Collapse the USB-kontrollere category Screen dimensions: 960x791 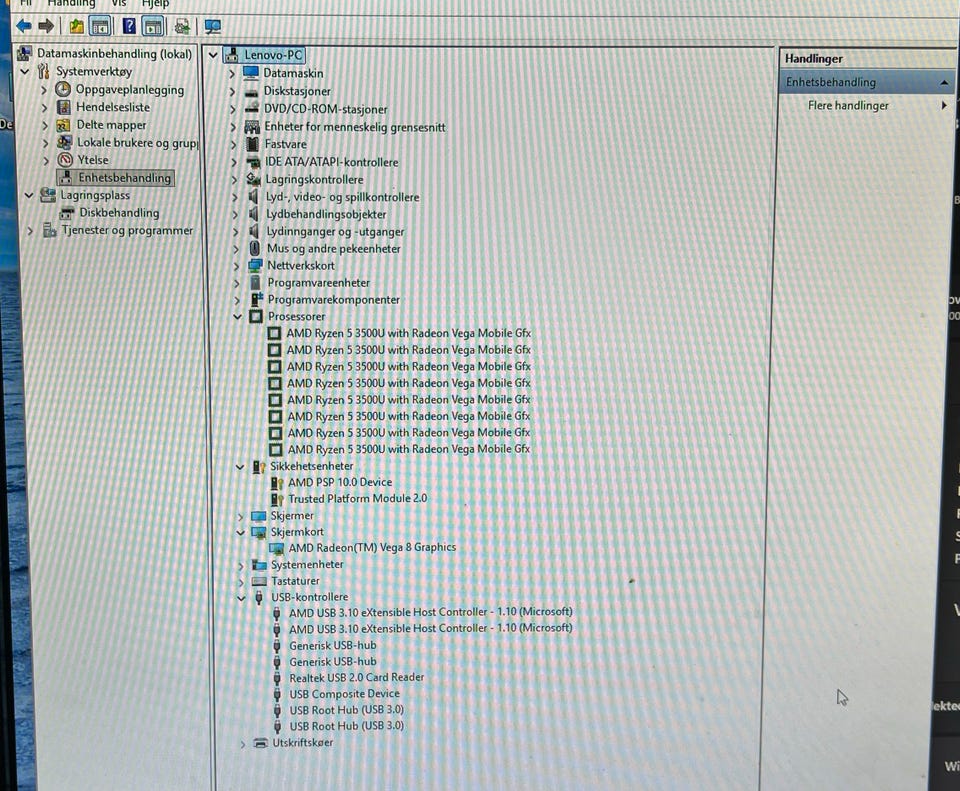(x=241, y=598)
